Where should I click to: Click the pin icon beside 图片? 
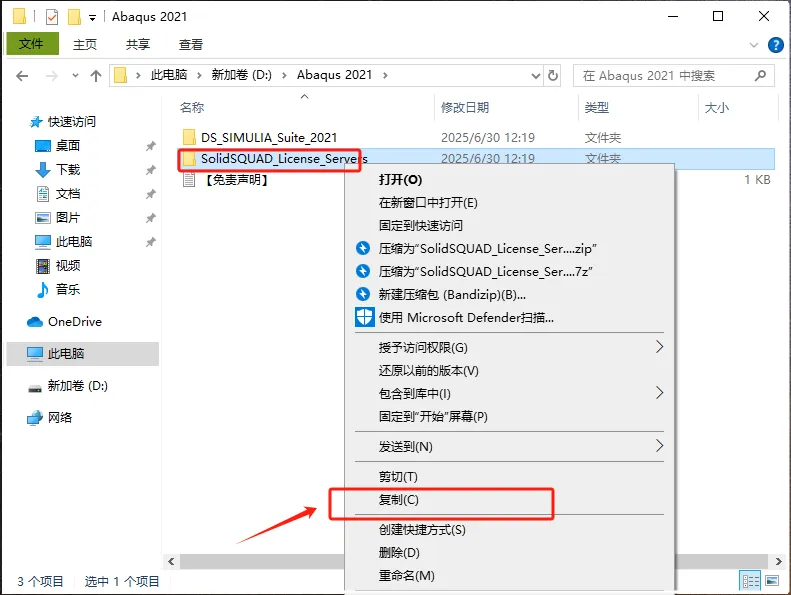click(x=150, y=218)
